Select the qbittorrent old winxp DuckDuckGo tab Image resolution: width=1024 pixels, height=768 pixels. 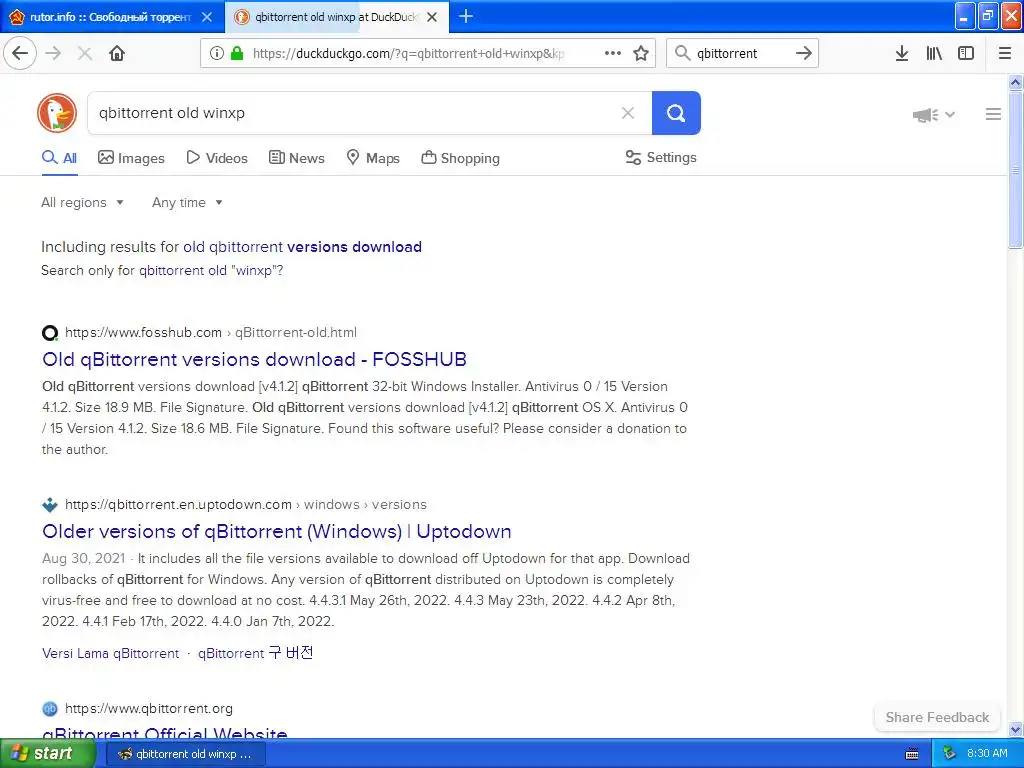pyautogui.click(x=336, y=17)
